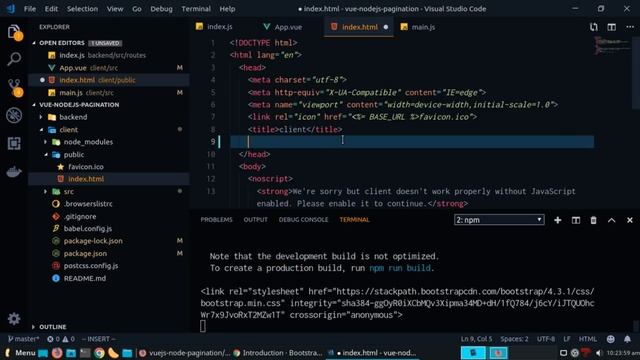Open the File menu
Viewport: 640px width, 360px height.
30,9
